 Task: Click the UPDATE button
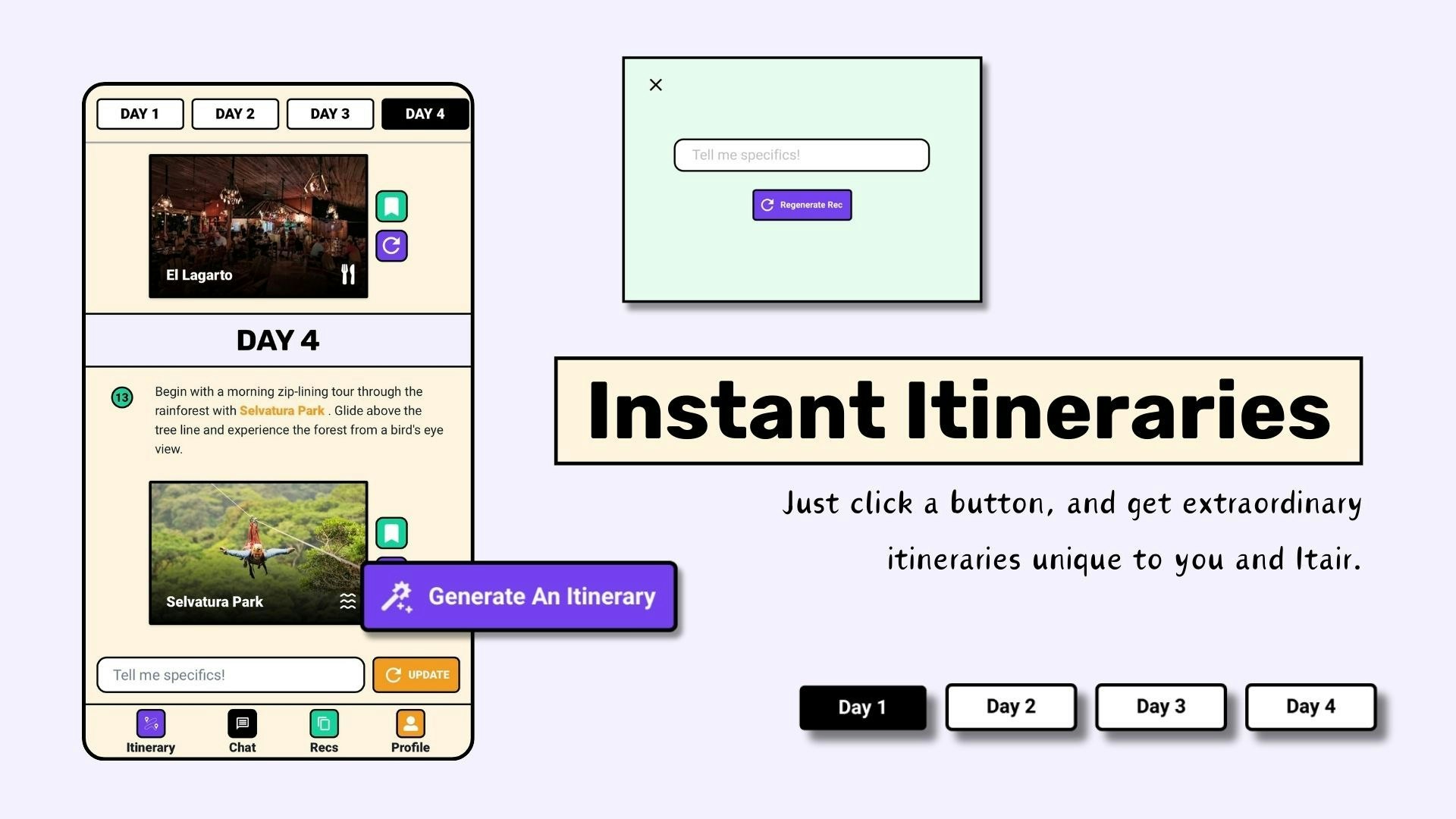tap(416, 674)
